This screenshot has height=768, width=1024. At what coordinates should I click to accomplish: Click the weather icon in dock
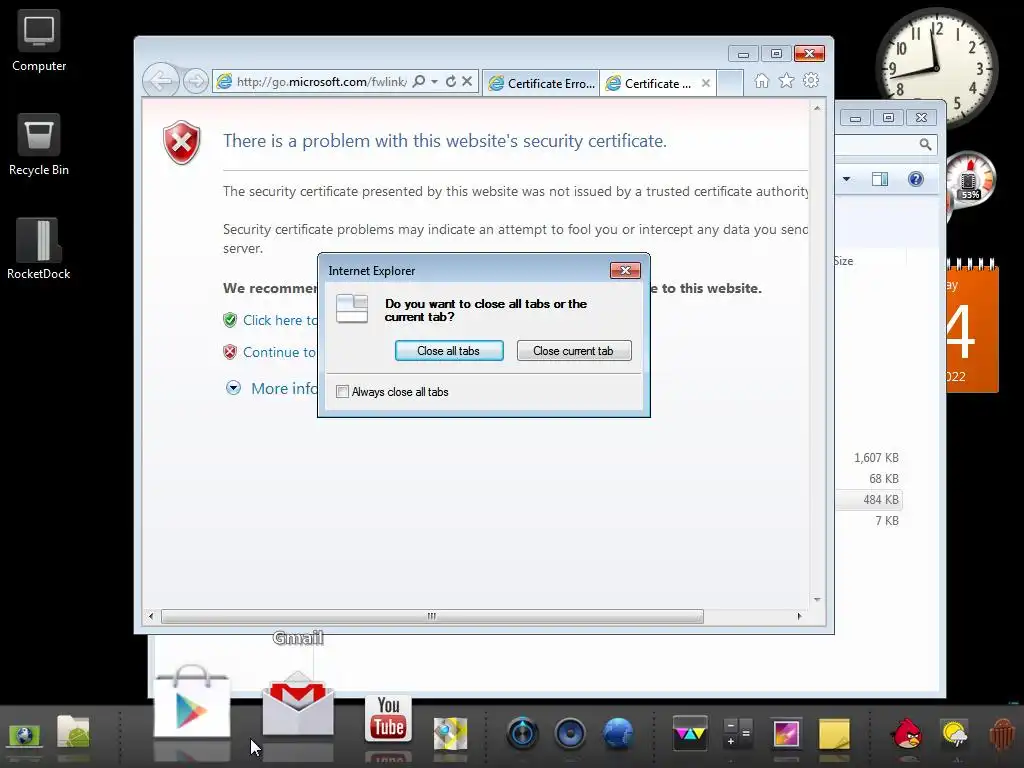(955, 733)
